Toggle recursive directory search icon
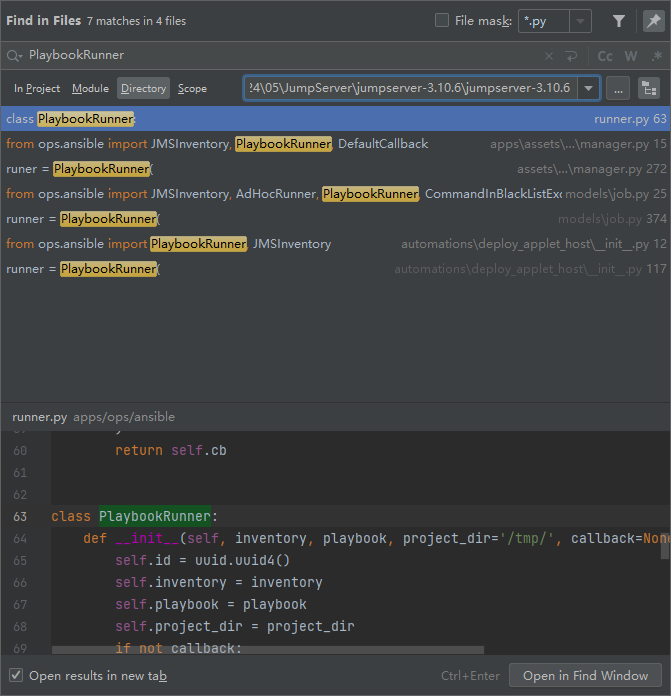This screenshot has height=696, width=671. (650, 89)
